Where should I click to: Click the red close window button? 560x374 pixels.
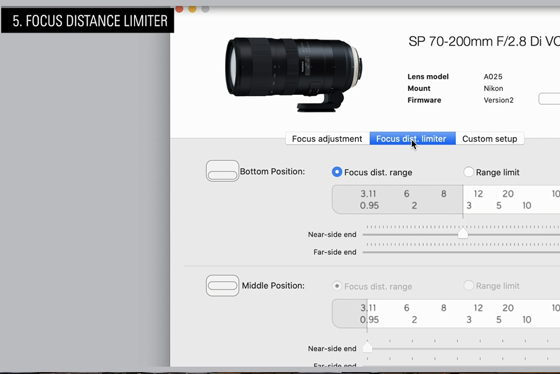point(179,9)
